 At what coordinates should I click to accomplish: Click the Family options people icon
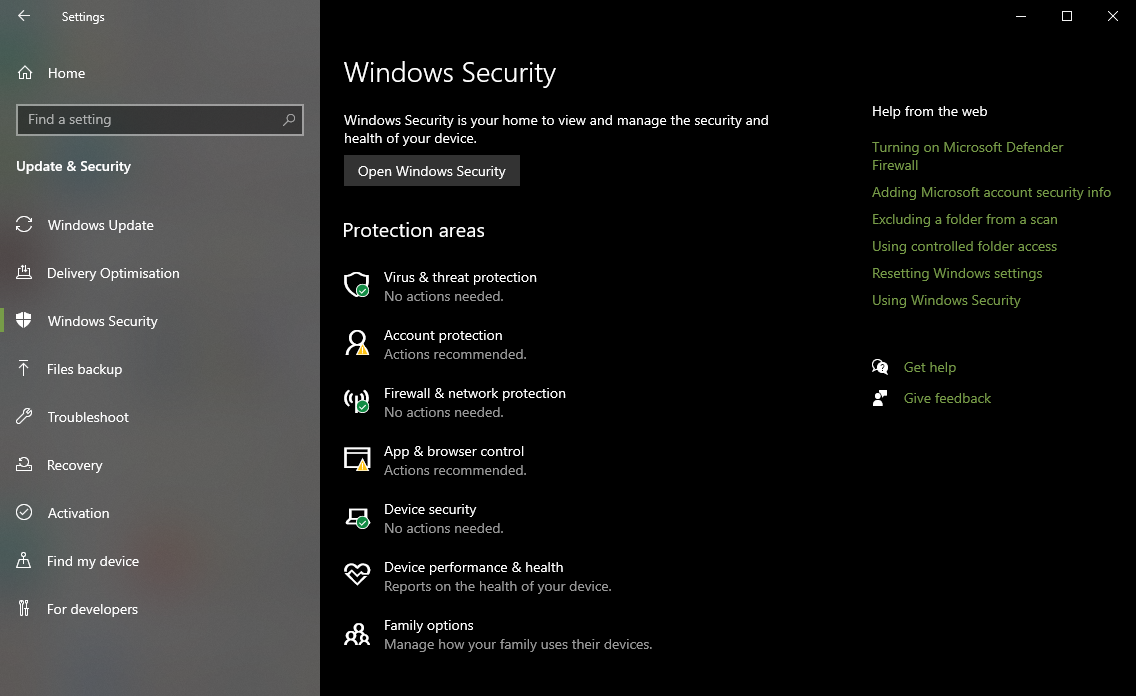pyautogui.click(x=356, y=634)
